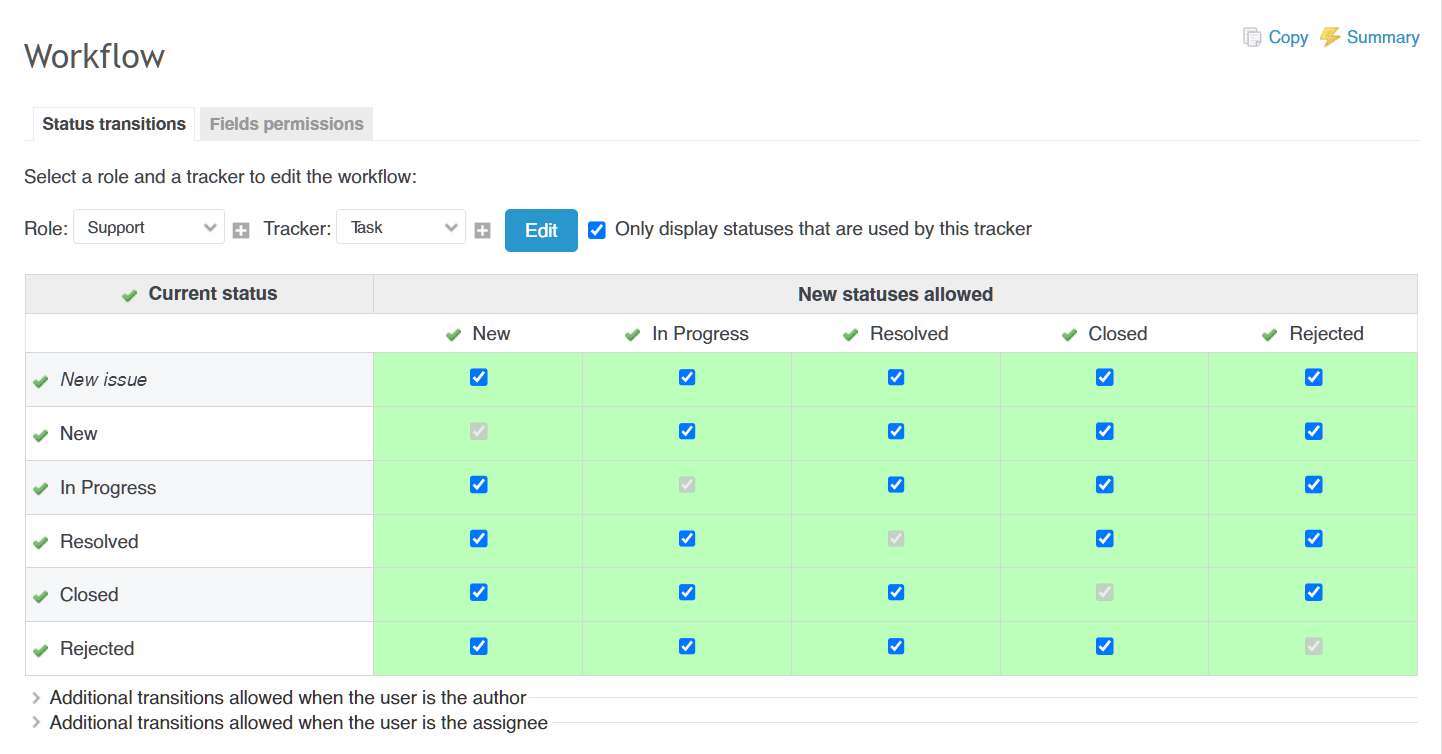This screenshot has height=754, width=1442.
Task: Open the Tracker dropdown showing Task
Action: 400,228
